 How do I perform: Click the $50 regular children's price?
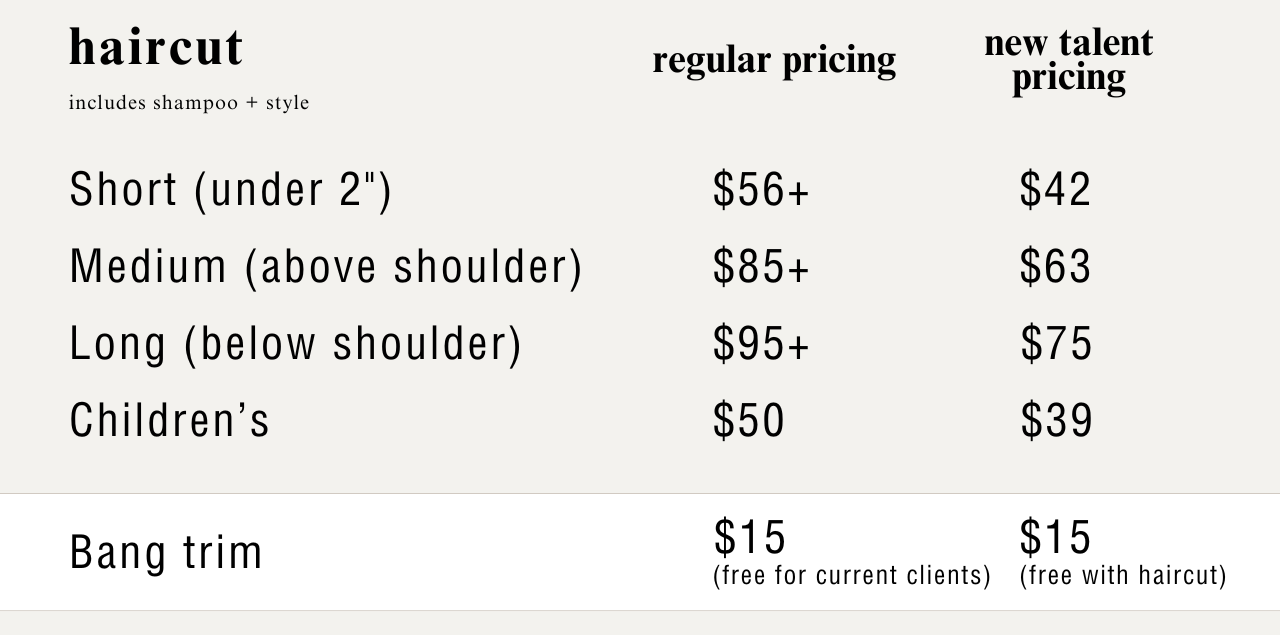(749, 420)
